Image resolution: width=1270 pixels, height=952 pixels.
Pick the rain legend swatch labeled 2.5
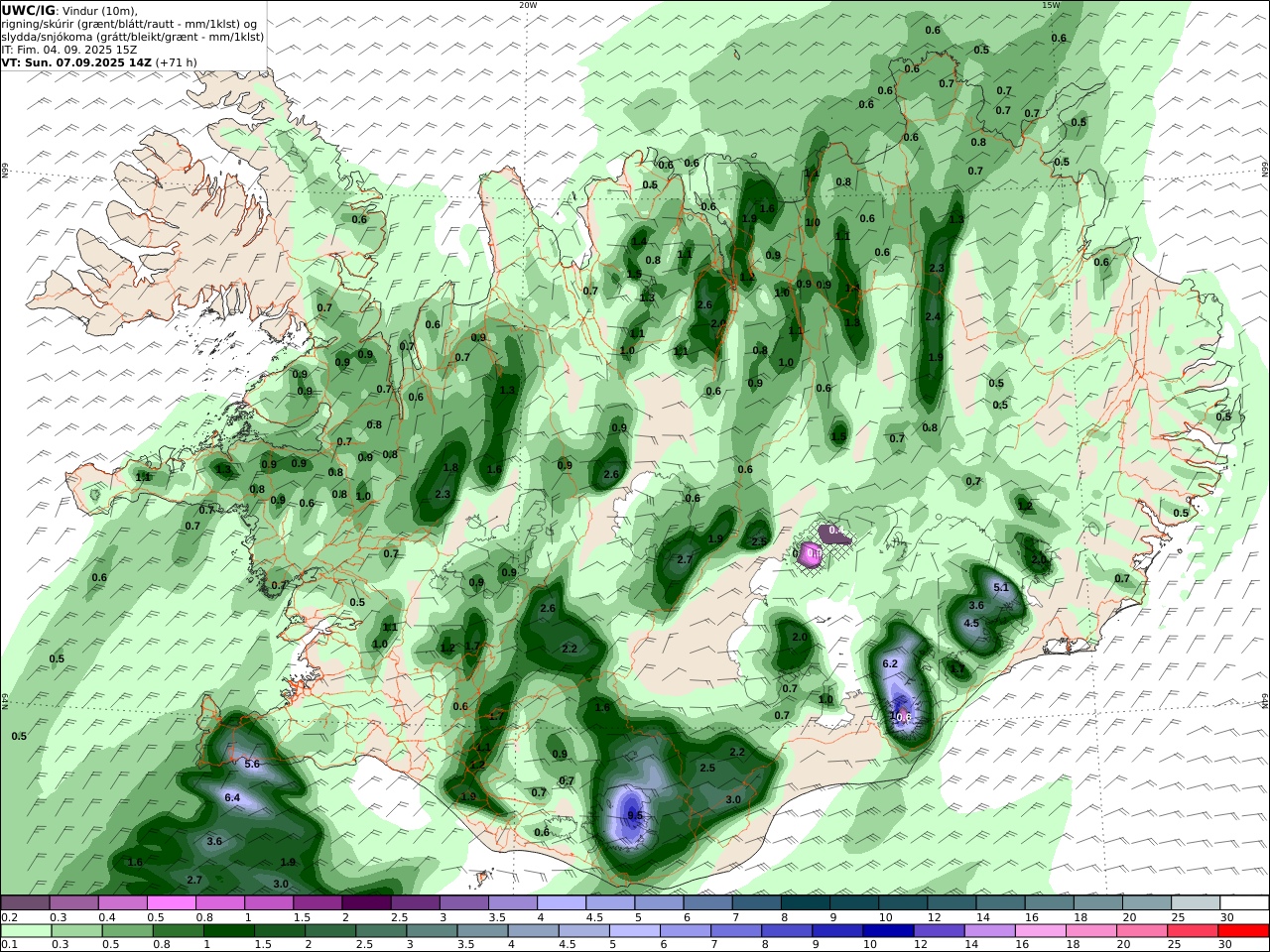click(x=380, y=931)
